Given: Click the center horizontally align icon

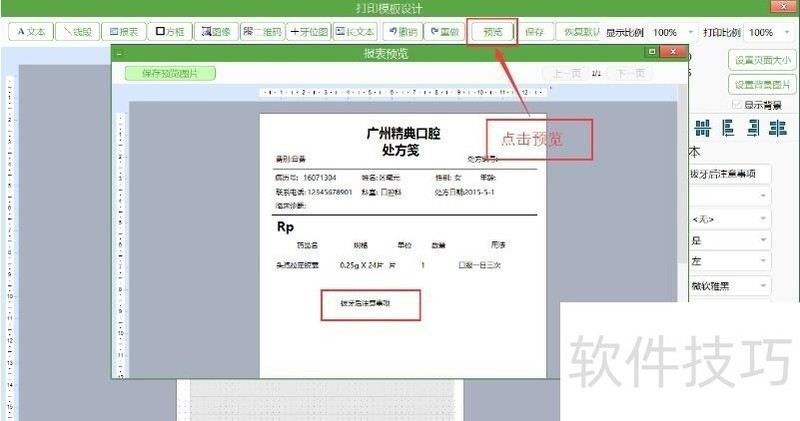Looking at the screenshot, I should [x=778, y=128].
